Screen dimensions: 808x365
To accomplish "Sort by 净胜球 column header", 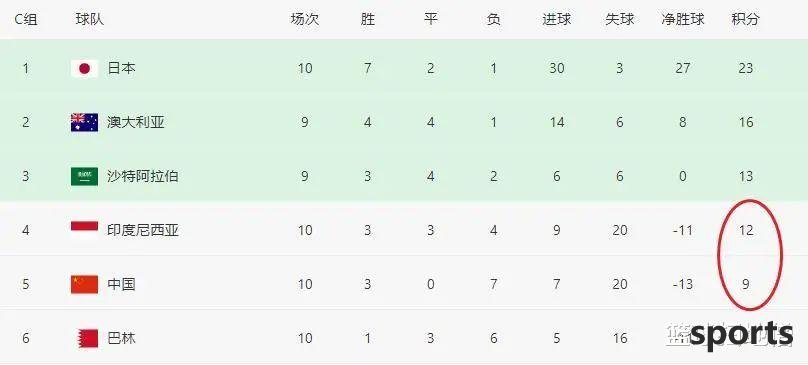I will click(682, 20).
